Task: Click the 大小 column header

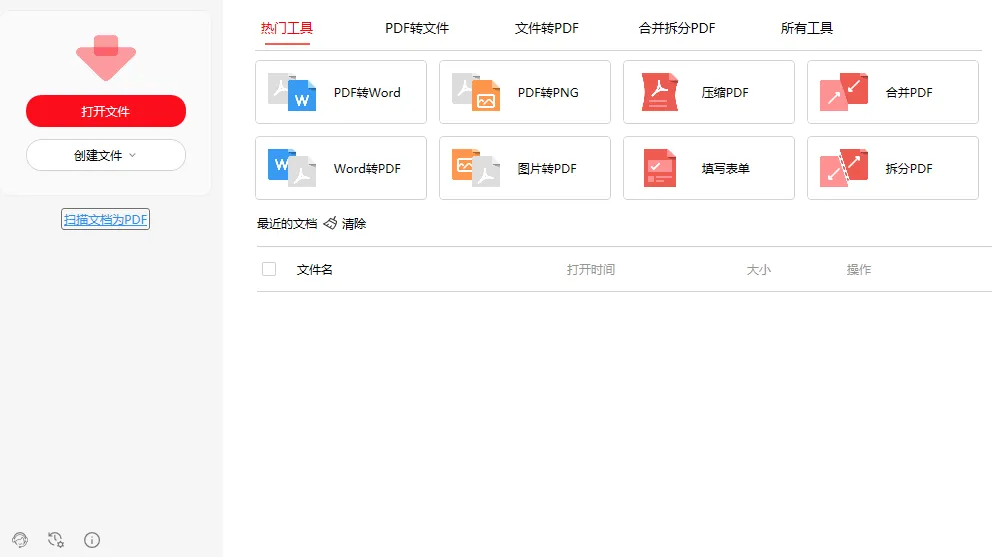Action: coord(758,270)
